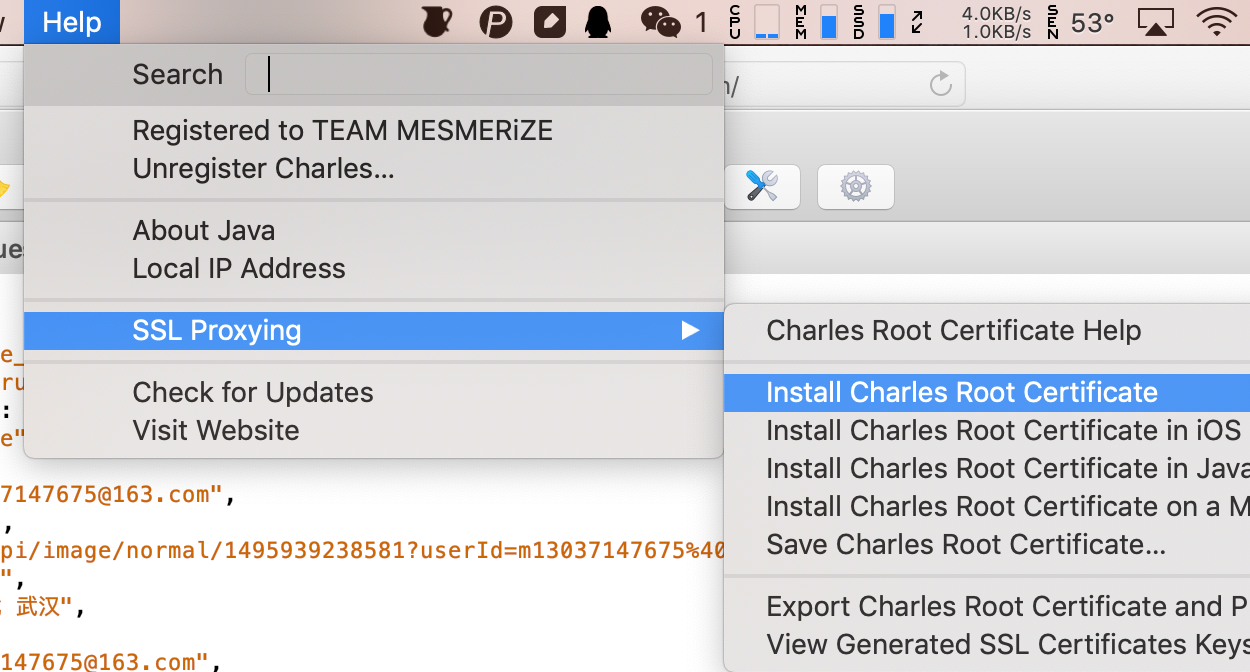
Task: Open the Help menu in menu bar
Action: tap(72, 22)
